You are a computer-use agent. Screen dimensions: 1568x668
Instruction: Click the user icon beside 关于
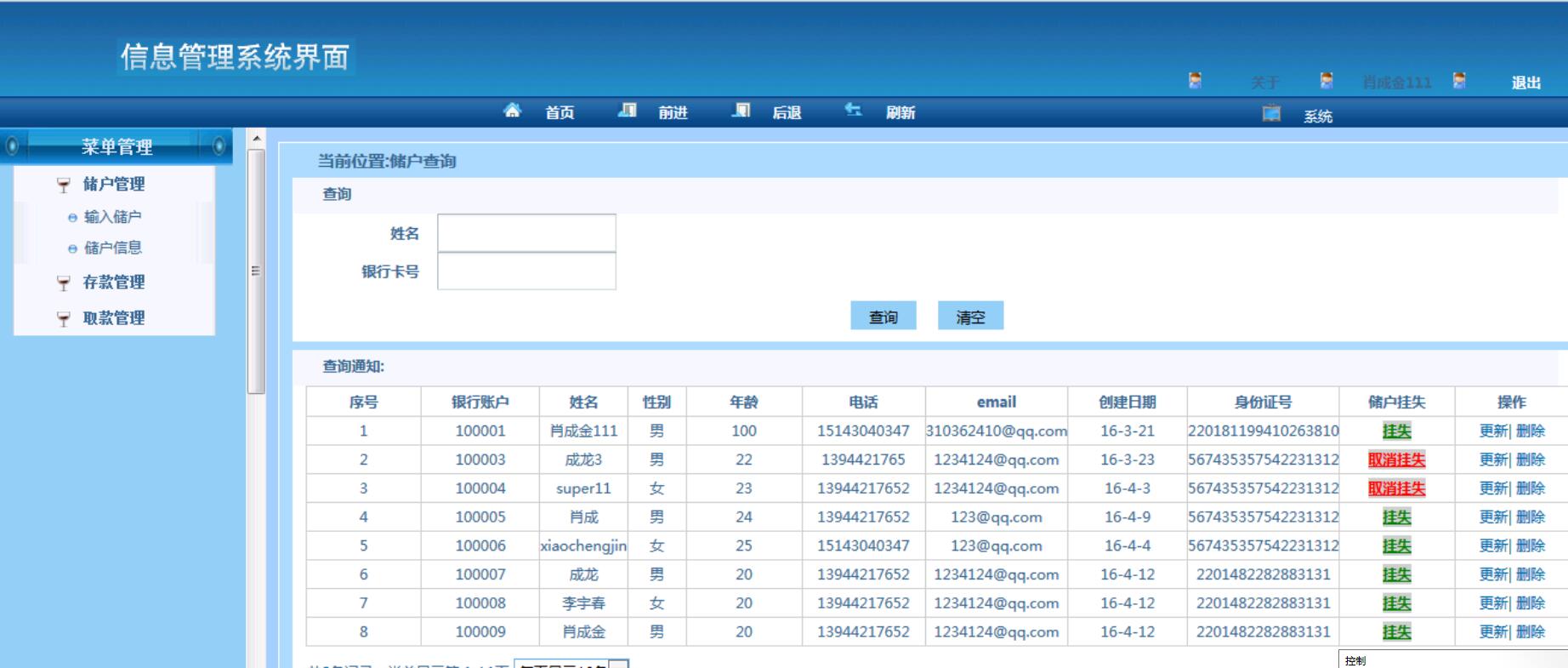coord(1195,81)
